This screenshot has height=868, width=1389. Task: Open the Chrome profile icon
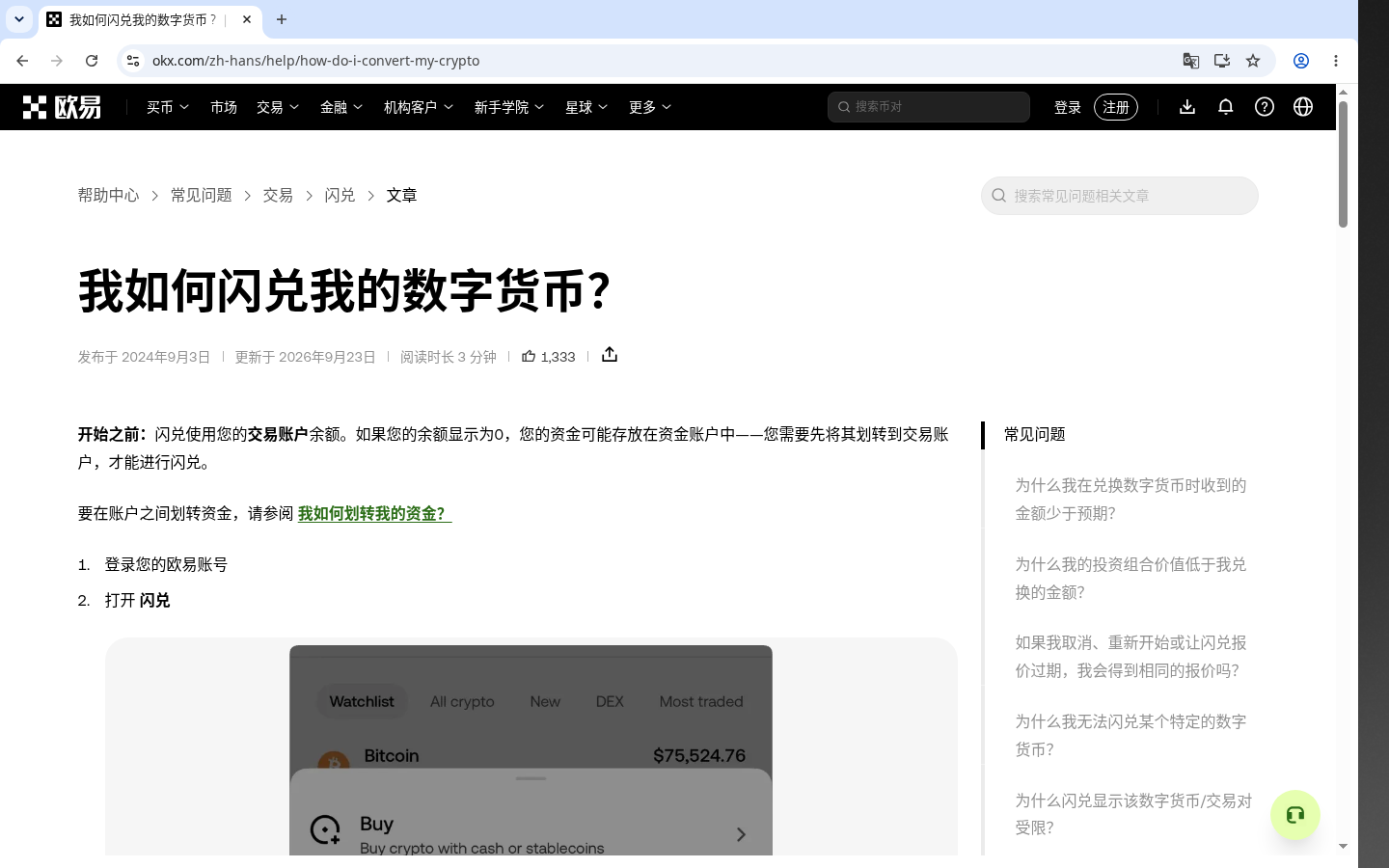tap(1301, 61)
